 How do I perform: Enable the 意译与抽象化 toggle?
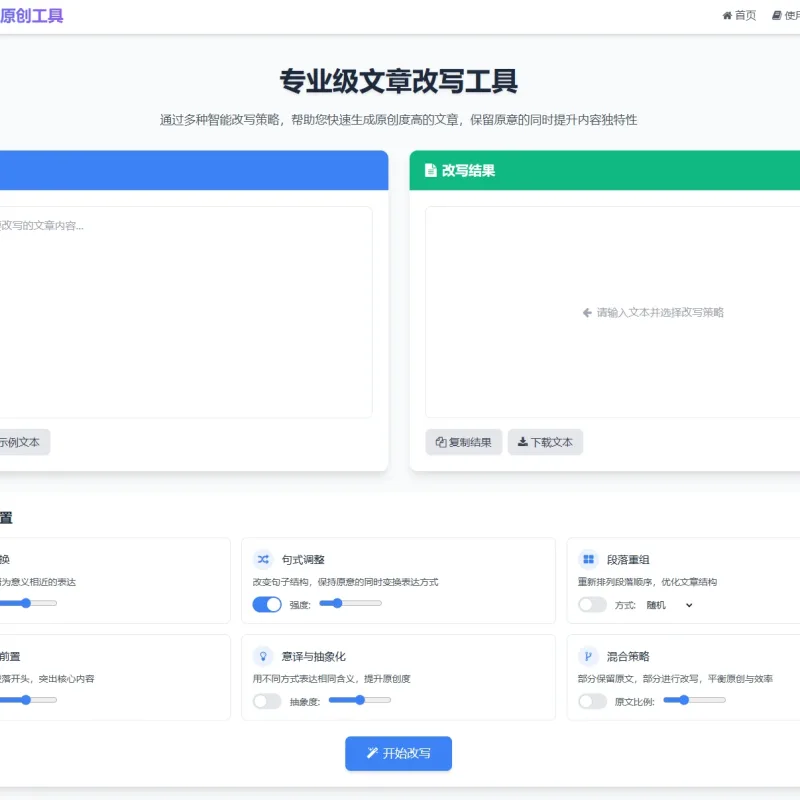pyautogui.click(x=267, y=702)
